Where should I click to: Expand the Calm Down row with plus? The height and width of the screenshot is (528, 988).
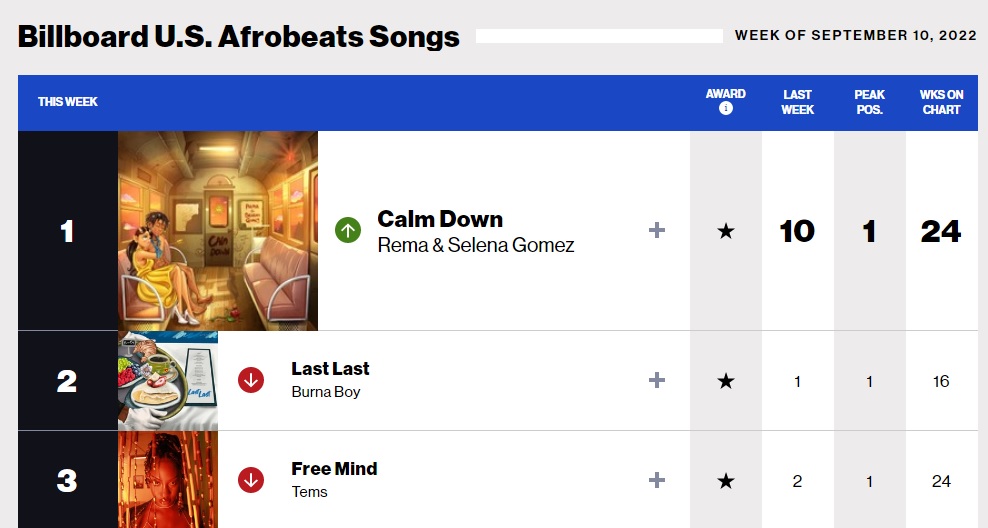657,231
